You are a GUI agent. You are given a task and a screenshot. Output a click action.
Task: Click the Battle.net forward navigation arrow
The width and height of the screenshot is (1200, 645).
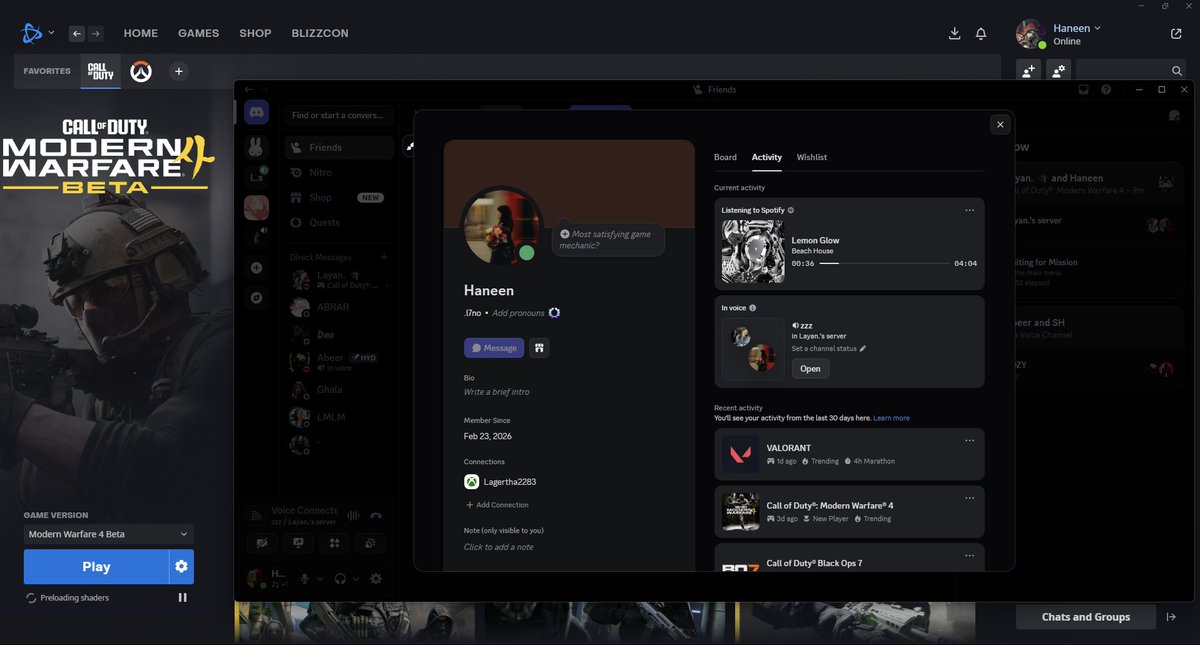[x=95, y=33]
